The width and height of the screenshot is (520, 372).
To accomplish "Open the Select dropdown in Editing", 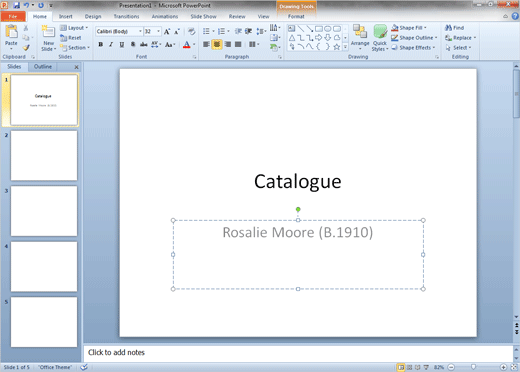I will coord(458,48).
